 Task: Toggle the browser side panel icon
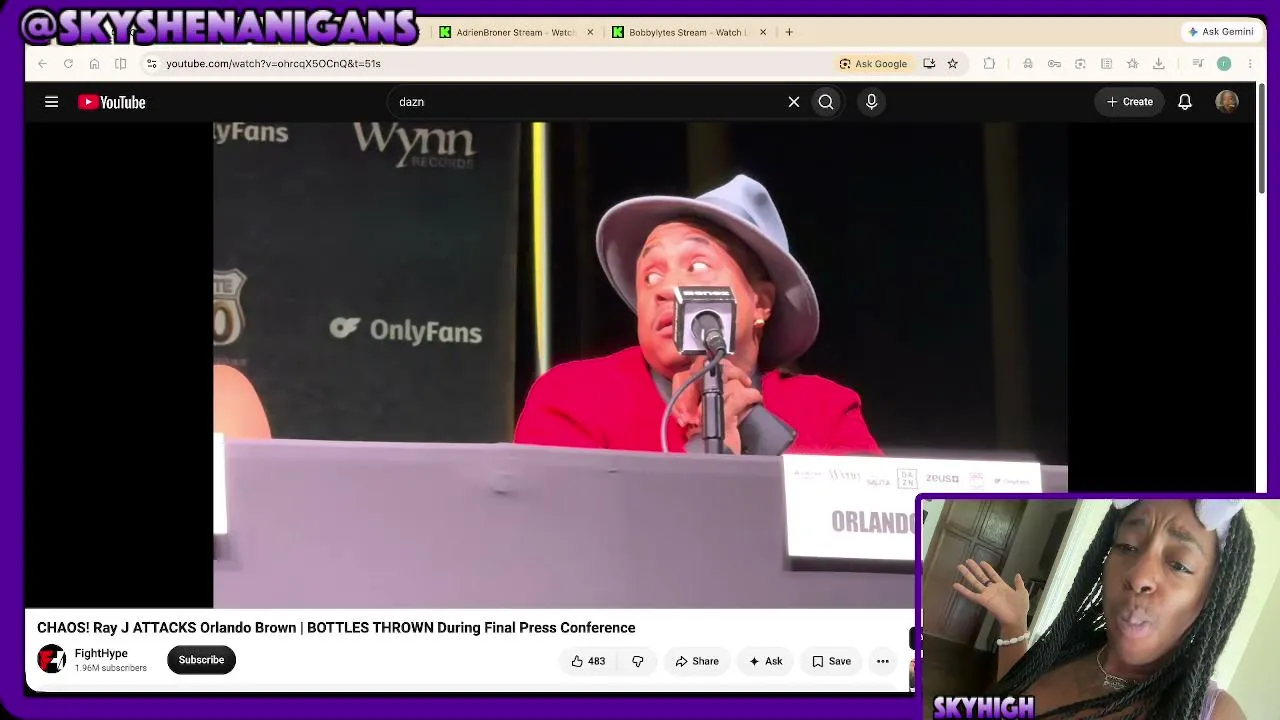120,64
